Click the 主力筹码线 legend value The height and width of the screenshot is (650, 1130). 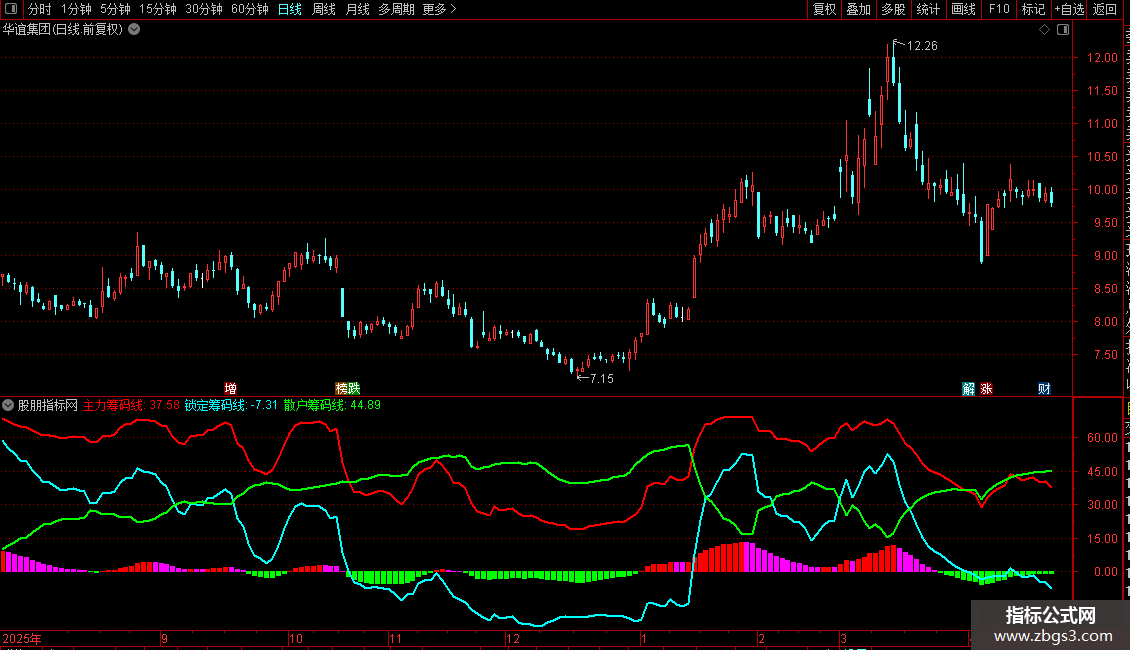131,405
